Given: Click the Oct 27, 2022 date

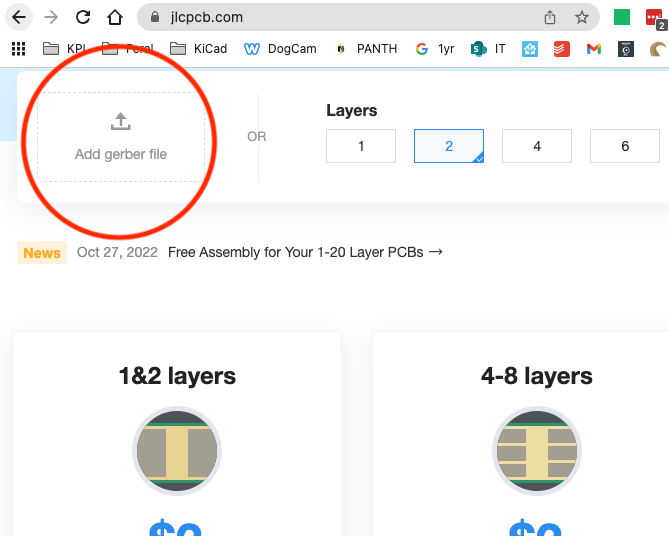Looking at the screenshot, I should (117, 252).
